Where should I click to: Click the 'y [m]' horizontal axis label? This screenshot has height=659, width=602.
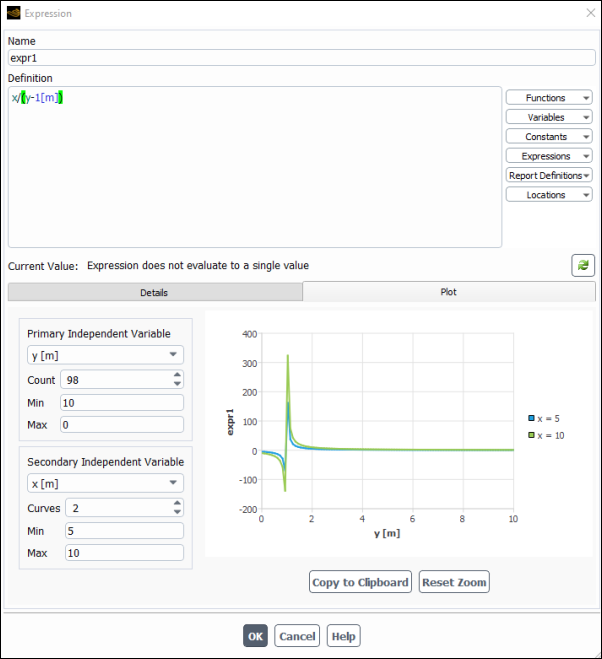point(387,533)
